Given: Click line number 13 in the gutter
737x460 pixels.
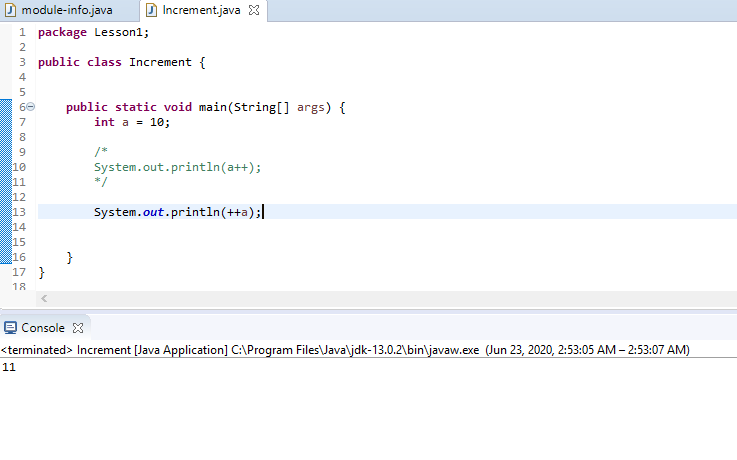Looking at the screenshot, I should click(x=19, y=212).
